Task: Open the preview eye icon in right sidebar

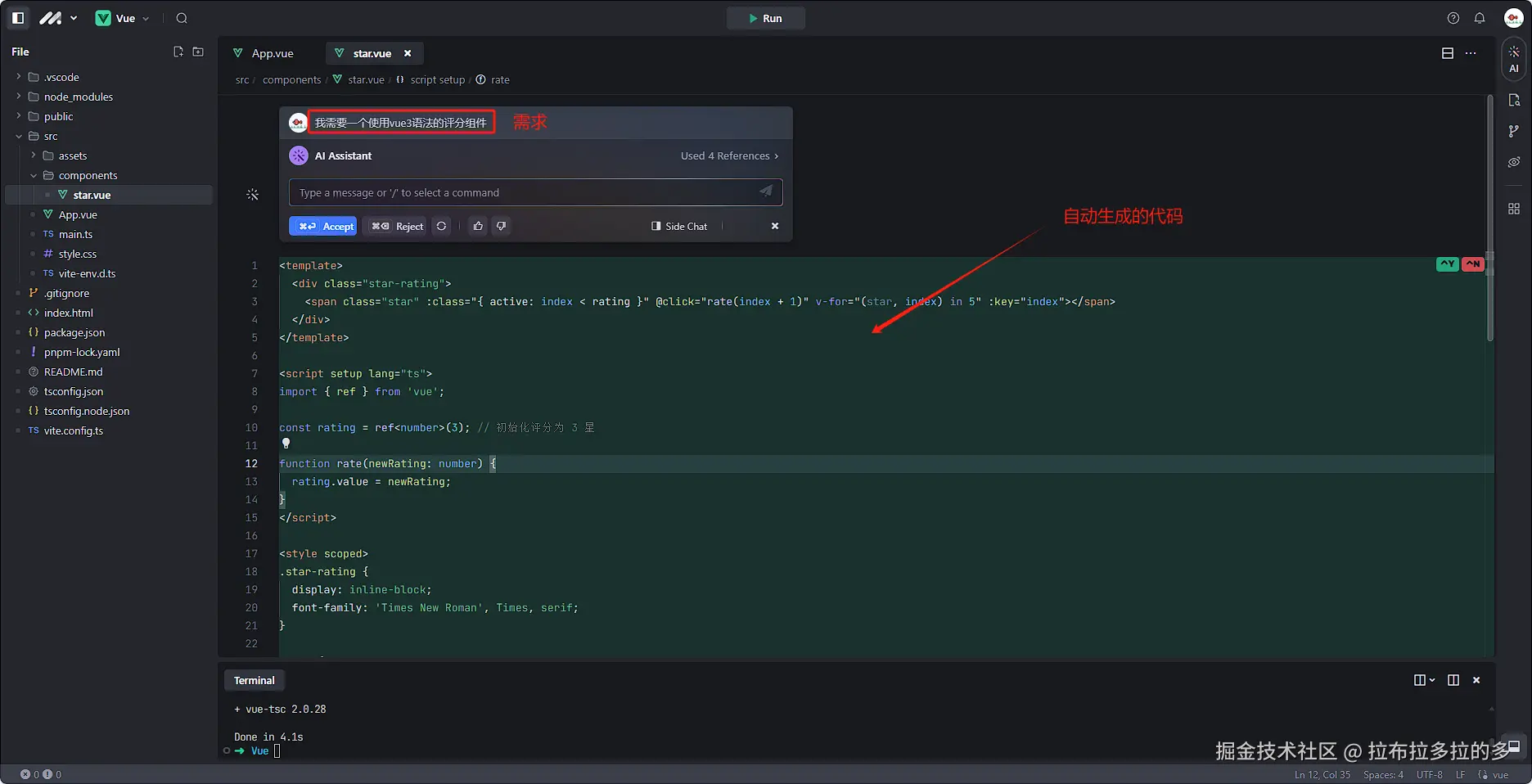Action: (1513, 162)
